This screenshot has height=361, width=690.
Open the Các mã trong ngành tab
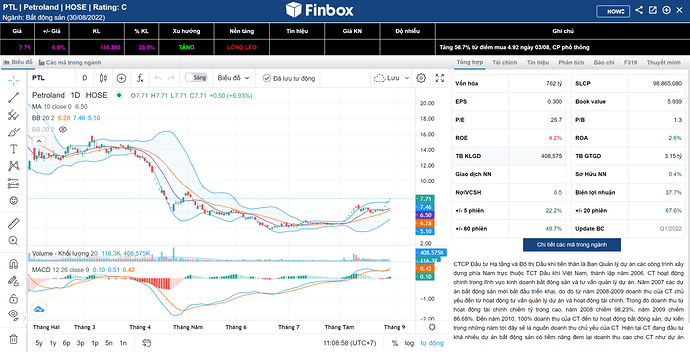tap(70, 63)
